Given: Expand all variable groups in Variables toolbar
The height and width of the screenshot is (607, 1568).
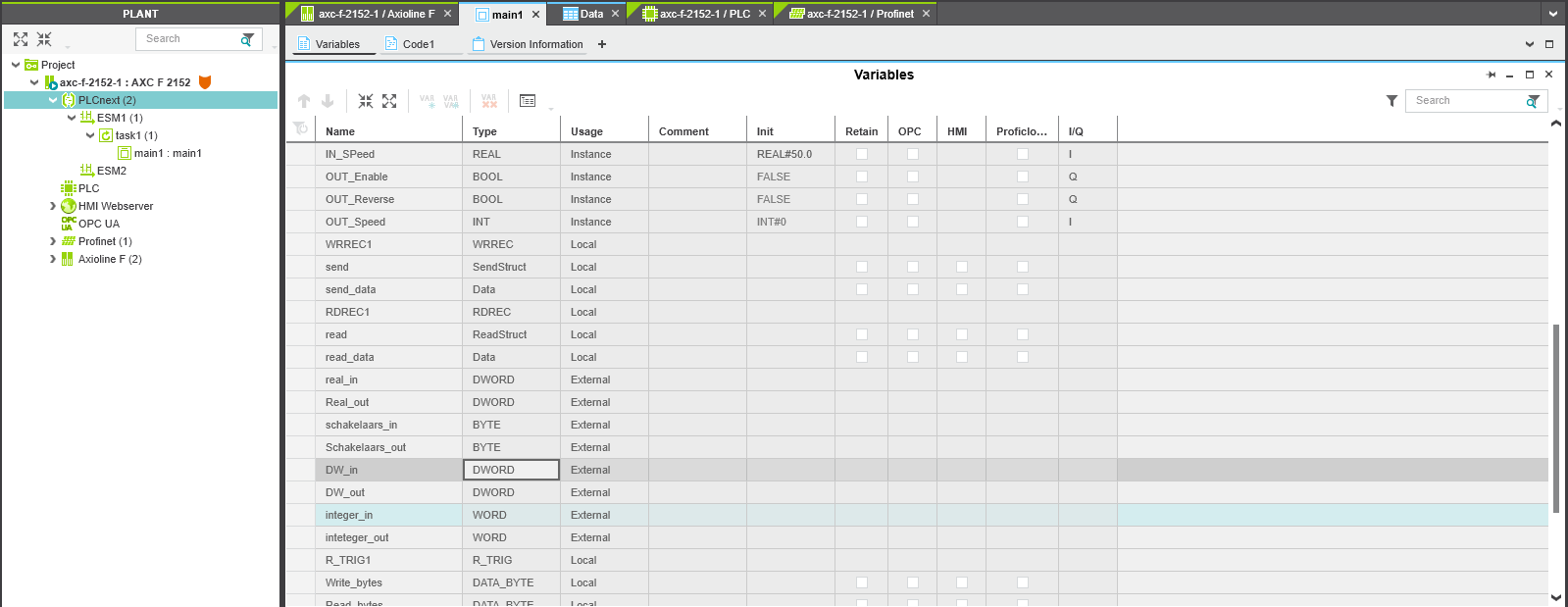Looking at the screenshot, I should [x=389, y=101].
